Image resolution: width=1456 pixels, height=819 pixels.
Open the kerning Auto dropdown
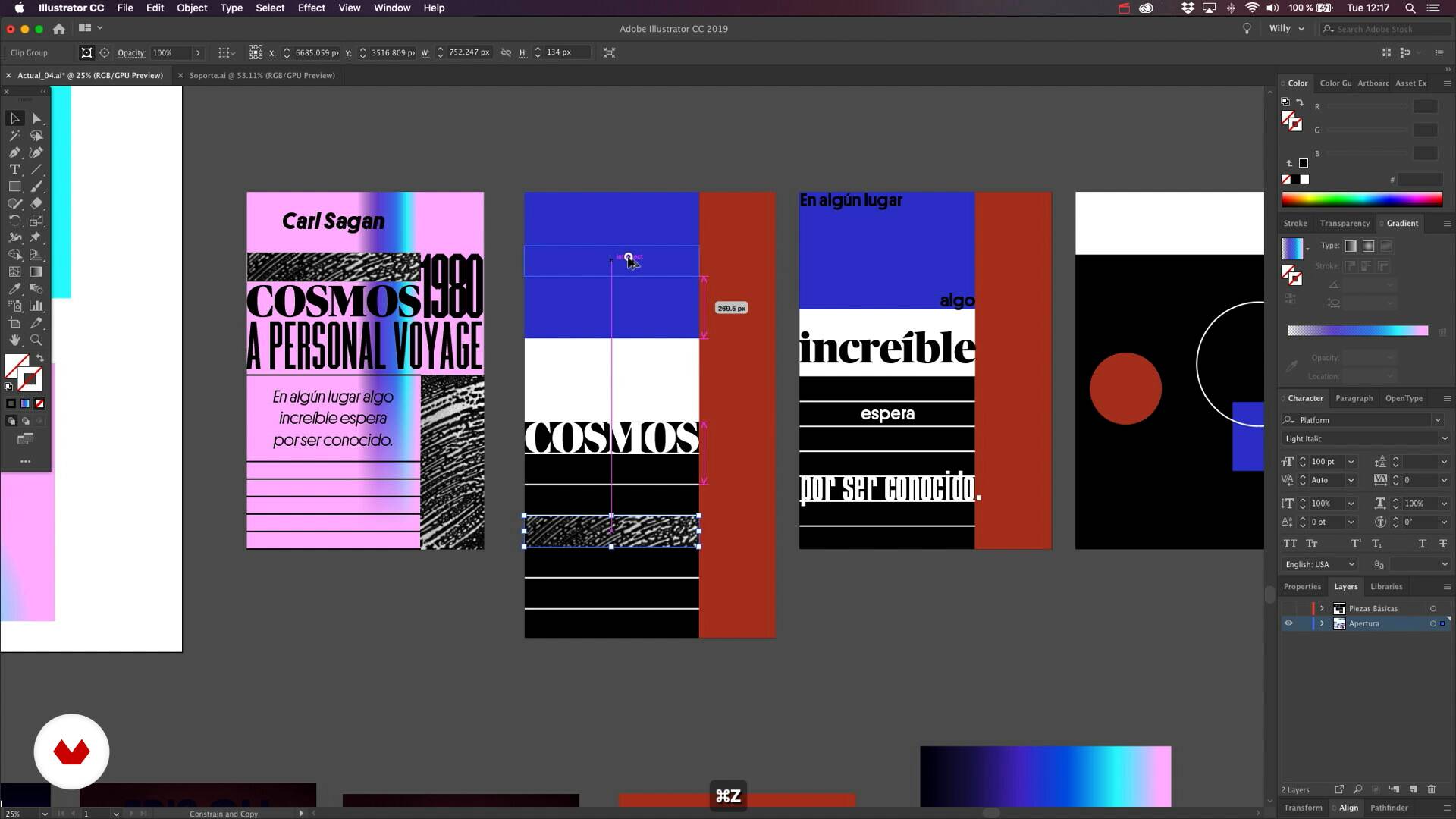(x=1351, y=480)
